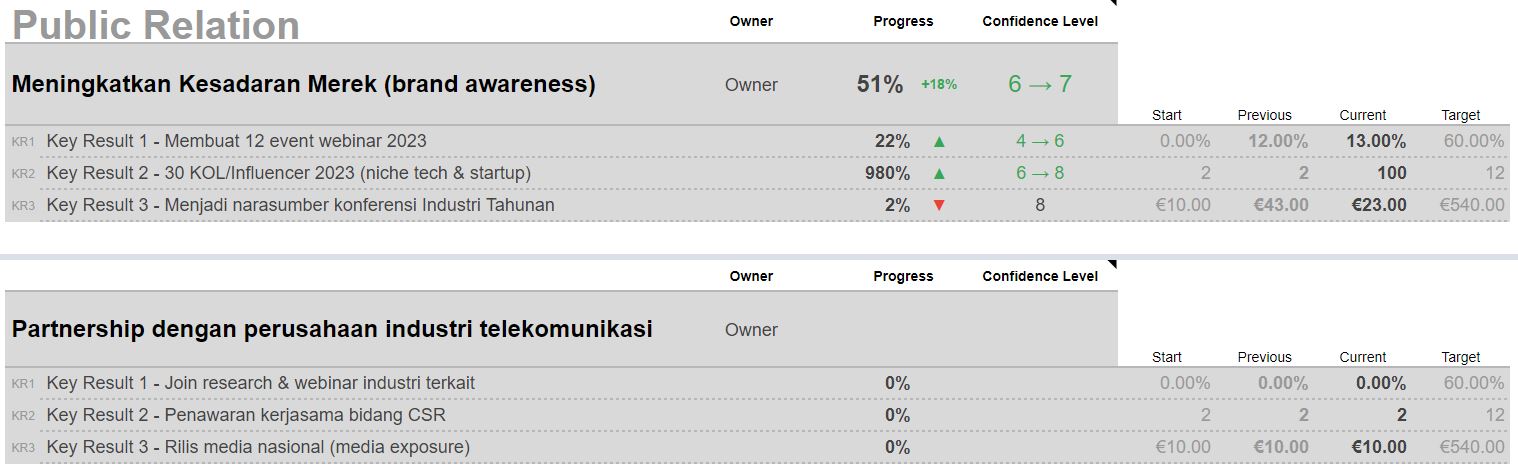Click the KR3 label beside Rilis media nasional

point(24,448)
